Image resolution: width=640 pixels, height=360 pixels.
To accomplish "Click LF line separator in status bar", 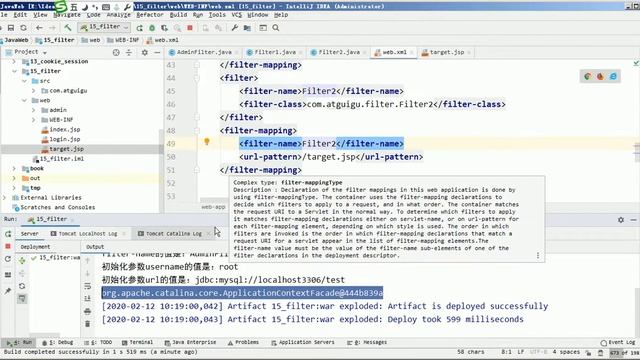I will pos(520,352).
